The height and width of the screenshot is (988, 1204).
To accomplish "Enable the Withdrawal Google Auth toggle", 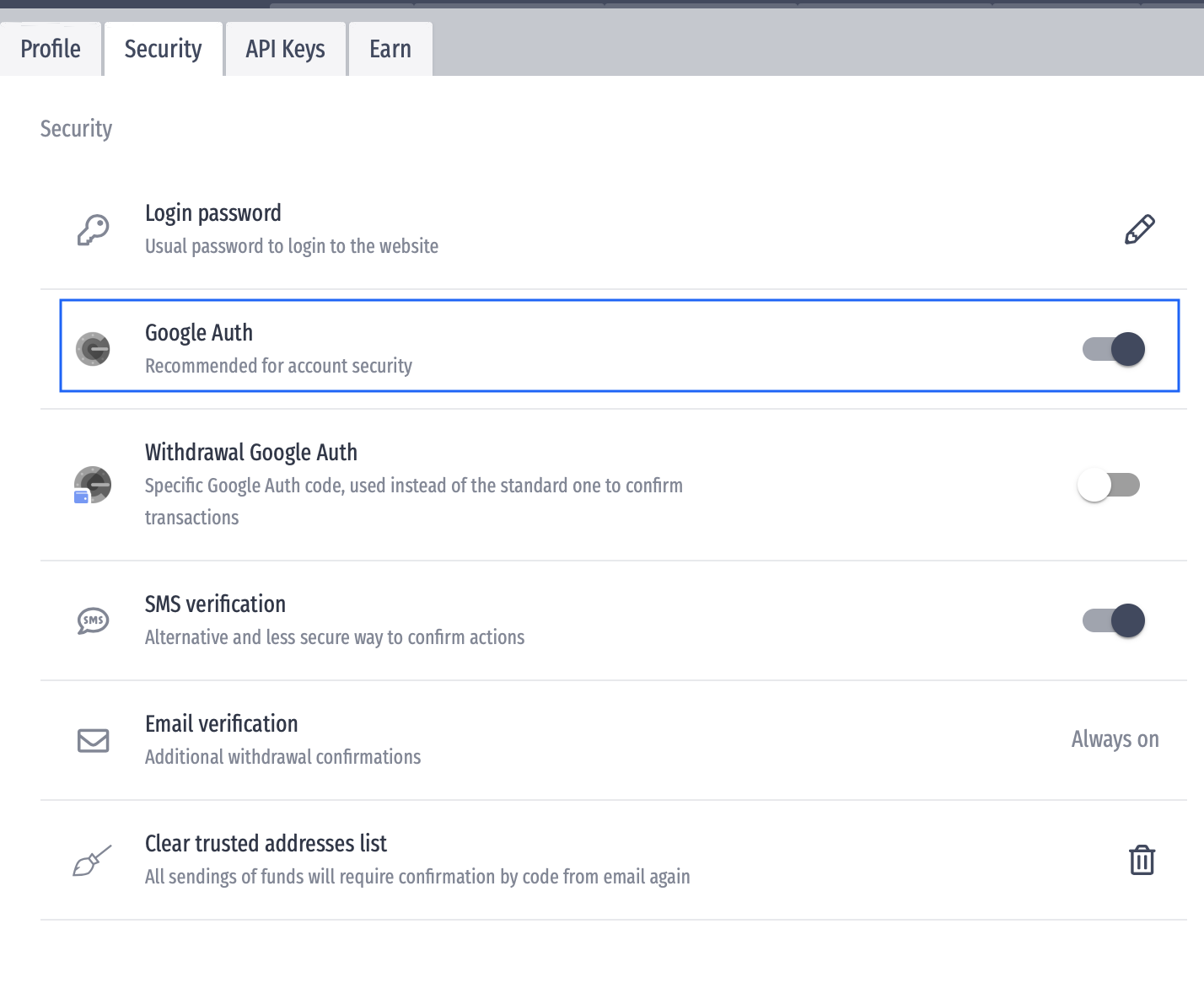I will (1109, 486).
